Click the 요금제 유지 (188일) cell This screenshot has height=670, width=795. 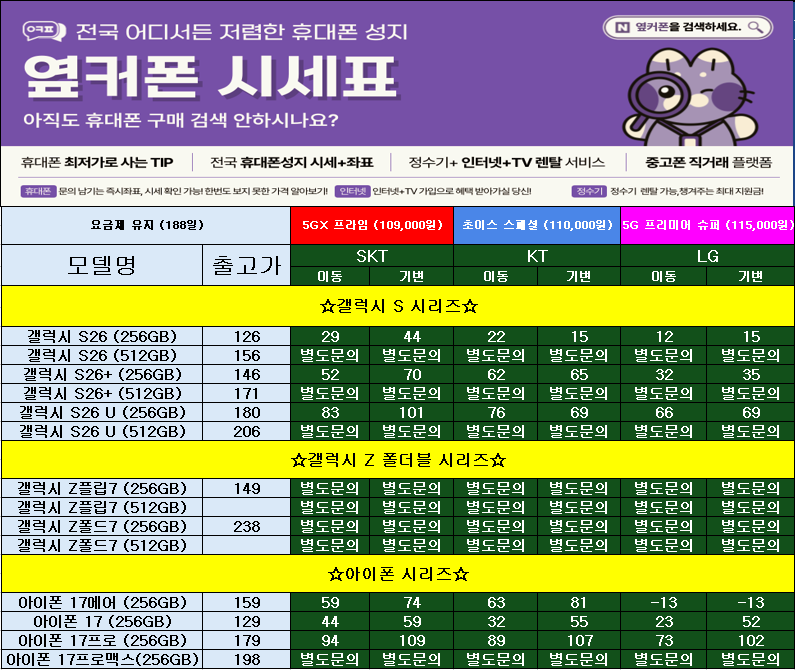click(146, 225)
